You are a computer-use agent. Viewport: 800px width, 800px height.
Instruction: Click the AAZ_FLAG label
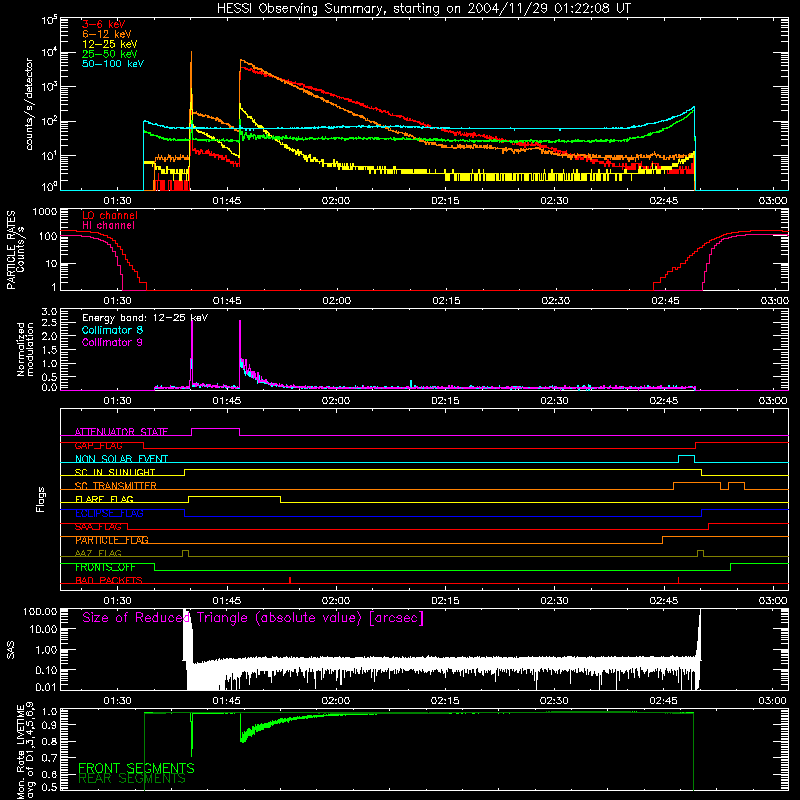click(98, 554)
